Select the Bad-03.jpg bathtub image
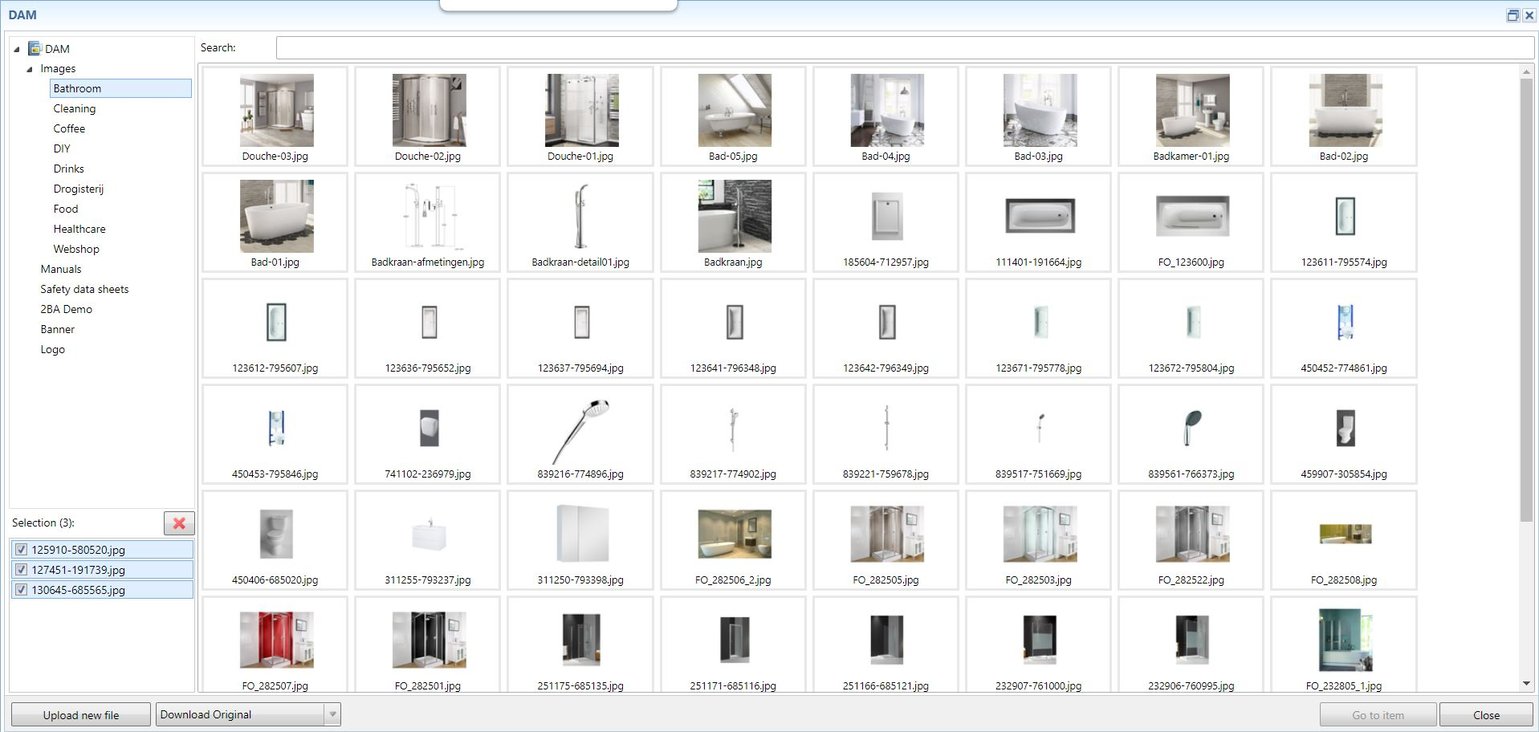The image size is (1539, 732). tap(1039, 110)
